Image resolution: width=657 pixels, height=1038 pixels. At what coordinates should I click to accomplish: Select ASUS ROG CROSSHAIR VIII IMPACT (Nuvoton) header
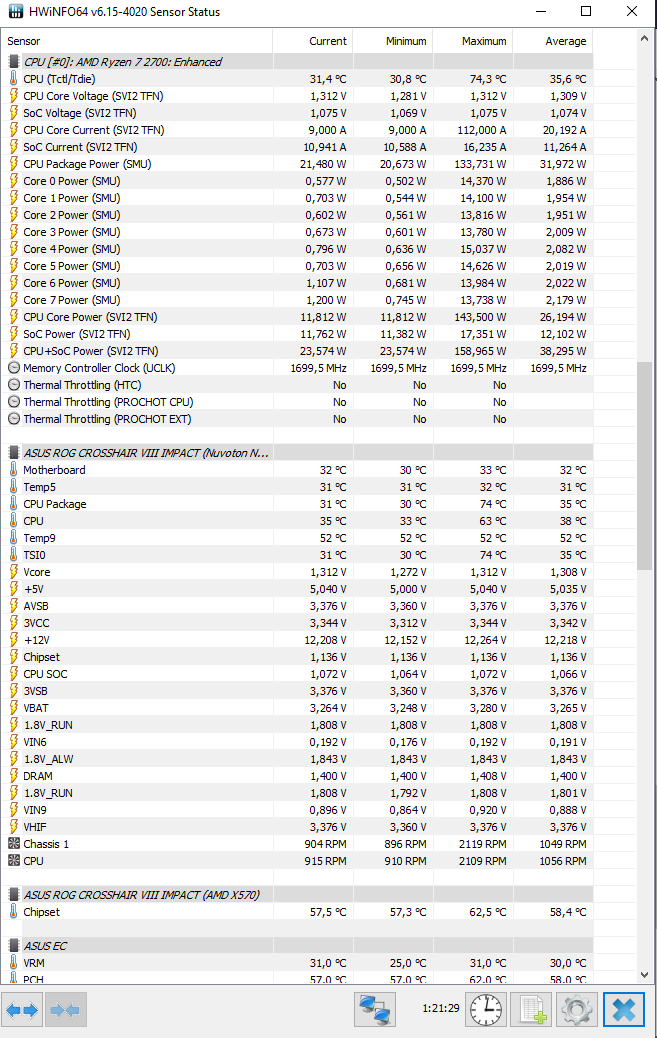coord(297,453)
